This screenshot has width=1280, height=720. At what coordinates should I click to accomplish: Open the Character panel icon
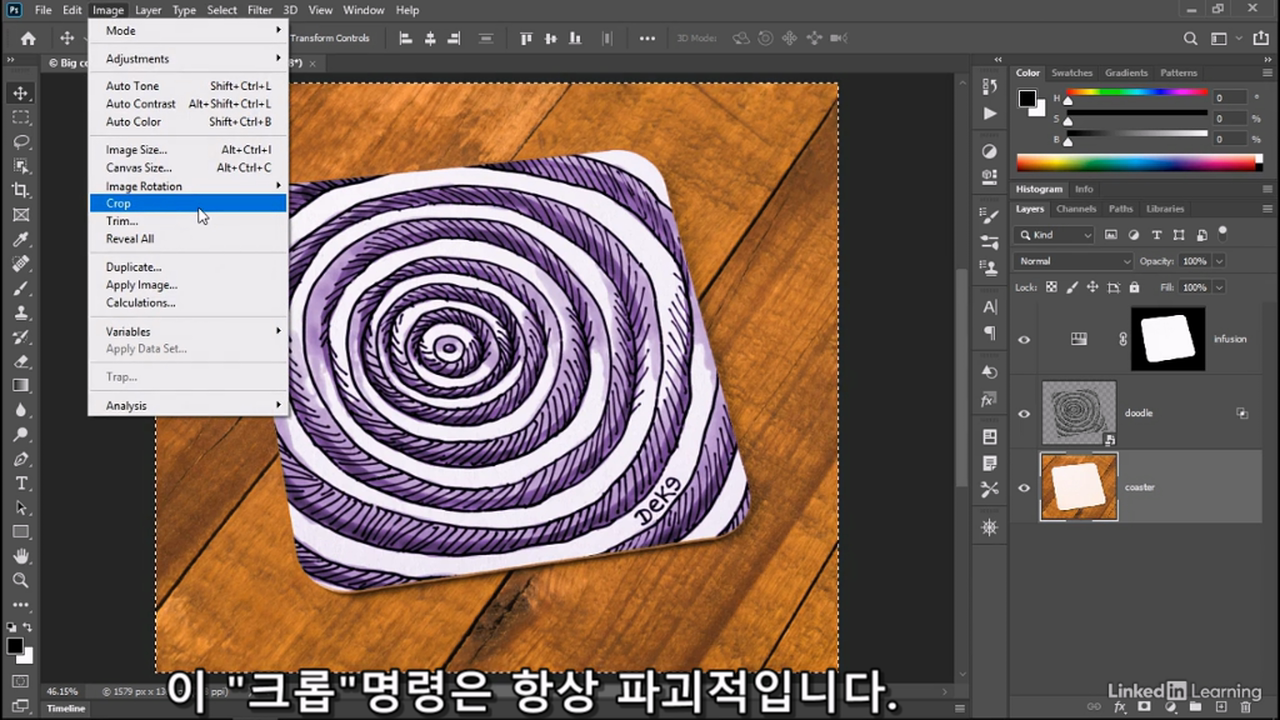[x=990, y=307]
